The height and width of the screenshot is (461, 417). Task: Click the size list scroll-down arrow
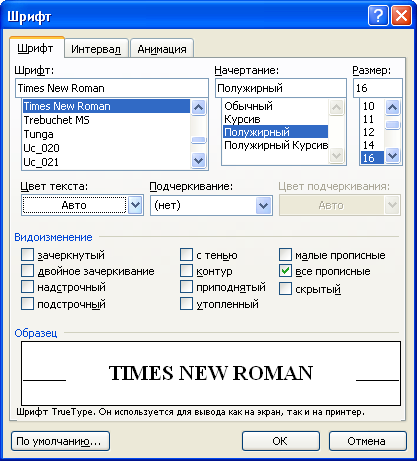[x=393, y=155]
